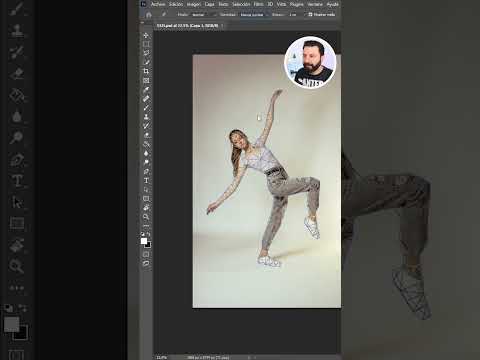Select the Brush tool
480x360 pixels.
pyautogui.click(x=146, y=108)
